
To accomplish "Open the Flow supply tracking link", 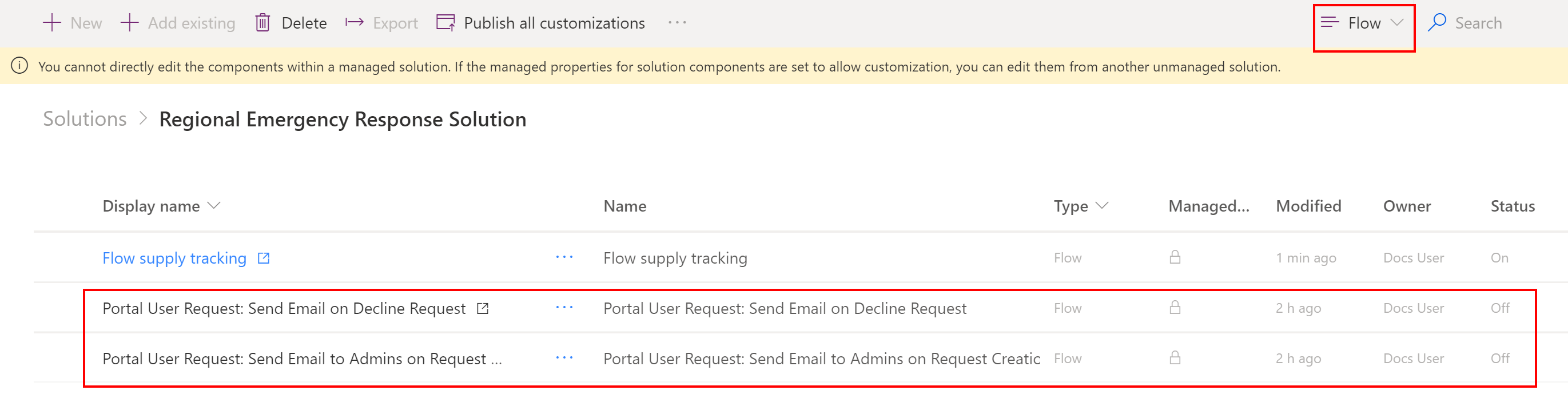I will [174, 258].
